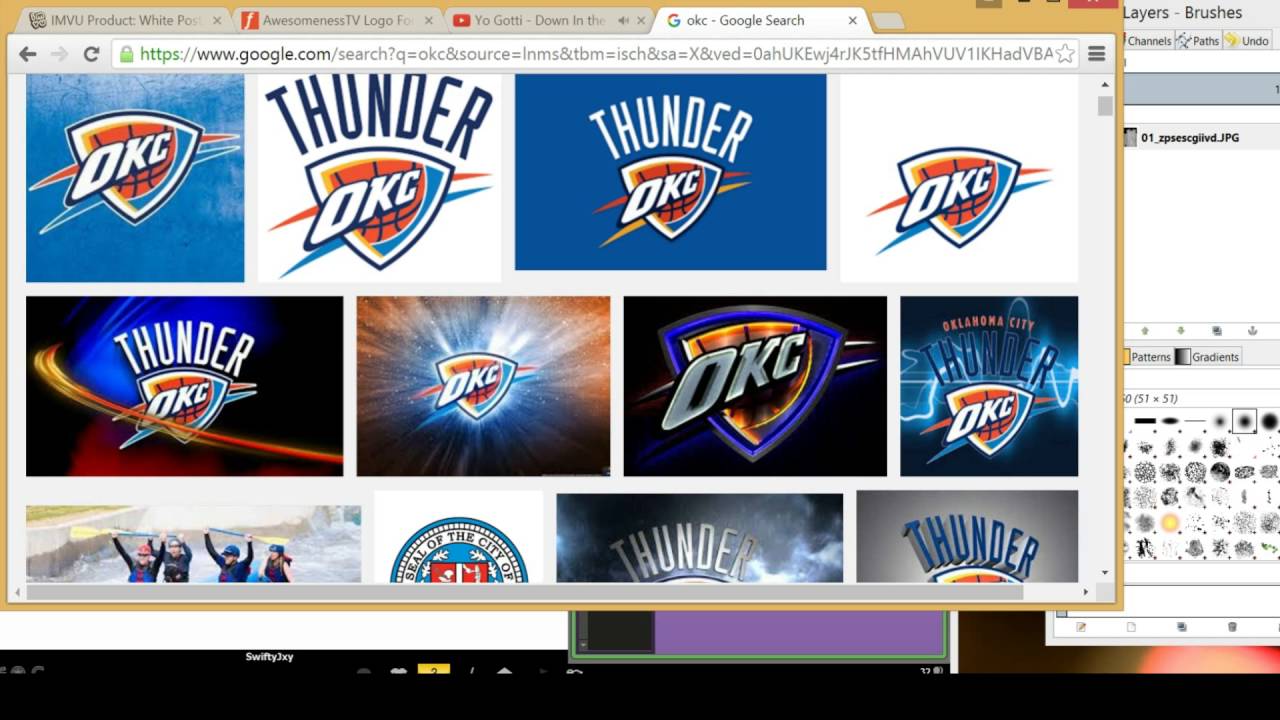Open Thunder logo on solid blue background
This screenshot has width=1280, height=720.
(670, 172)
